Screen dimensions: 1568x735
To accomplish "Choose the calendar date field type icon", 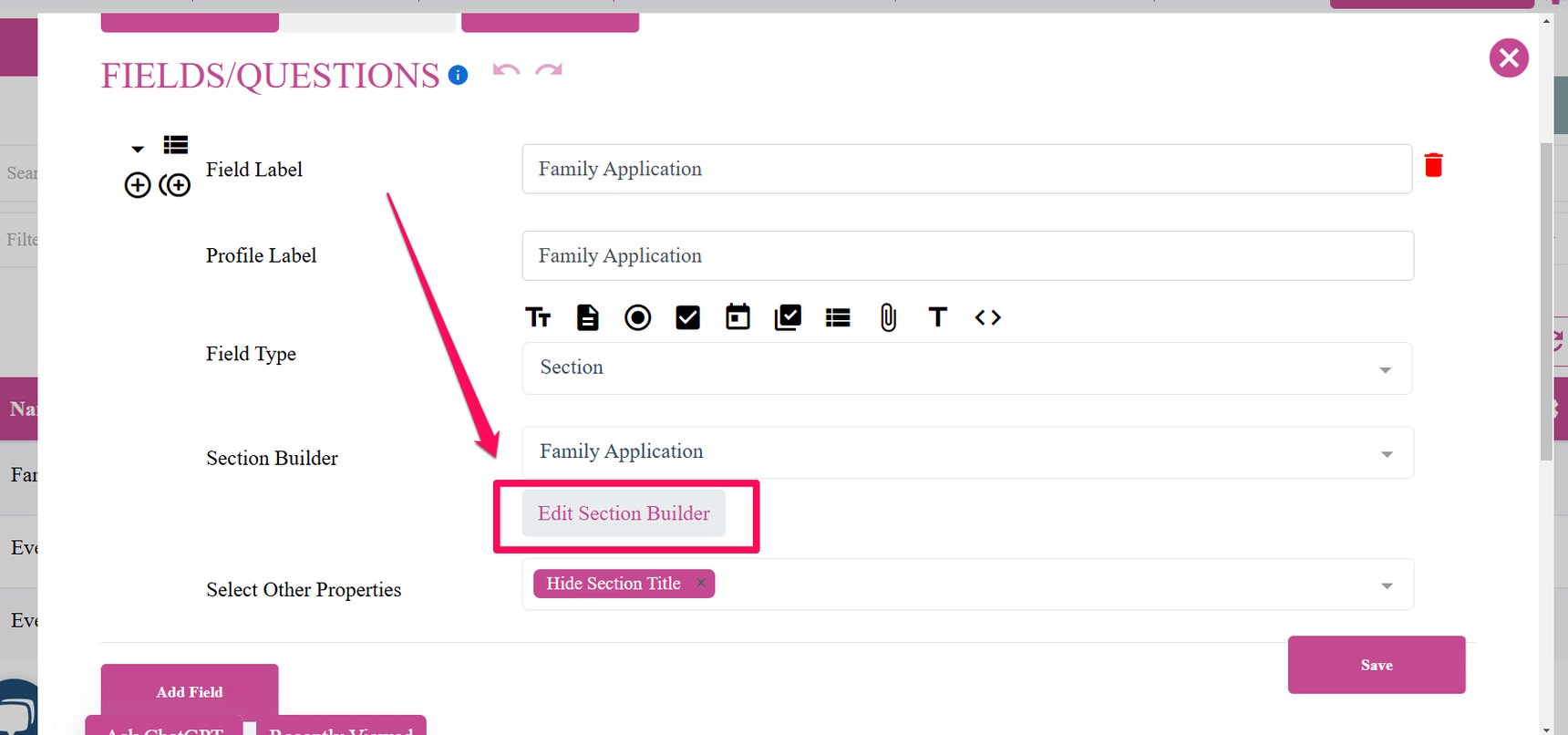I will (738, 317).
